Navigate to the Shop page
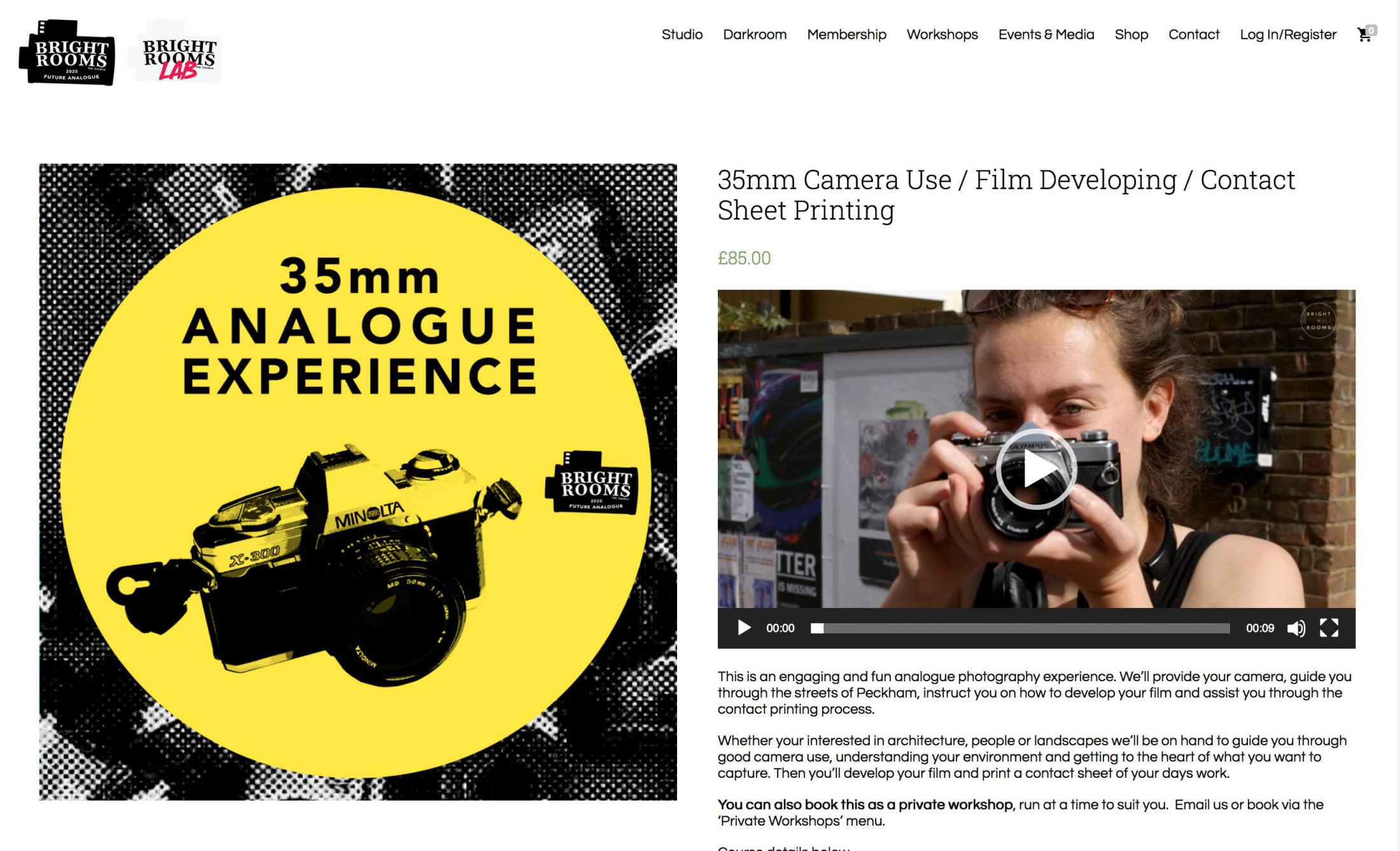 [x=1131, y=34]
